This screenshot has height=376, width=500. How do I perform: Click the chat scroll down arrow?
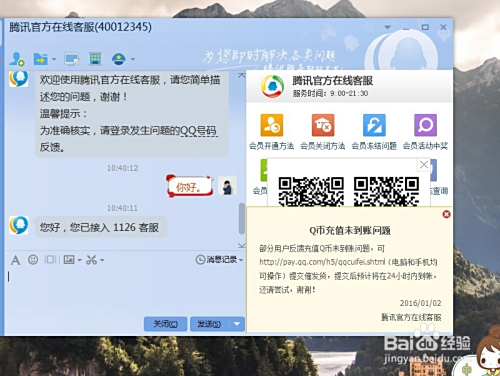(242, 245)
